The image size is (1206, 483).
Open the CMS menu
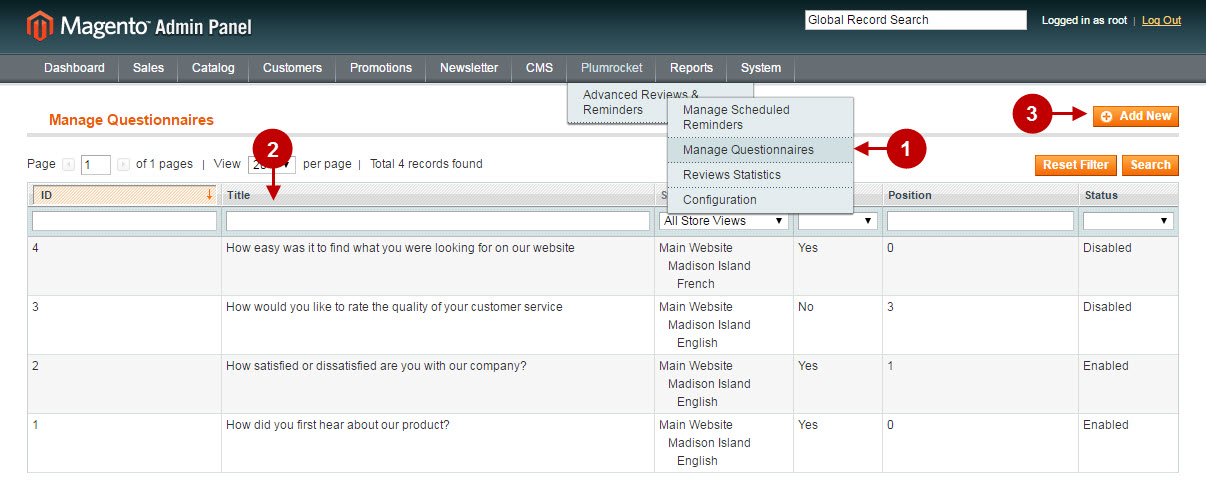pyautogui.click(x=539, y=68)
